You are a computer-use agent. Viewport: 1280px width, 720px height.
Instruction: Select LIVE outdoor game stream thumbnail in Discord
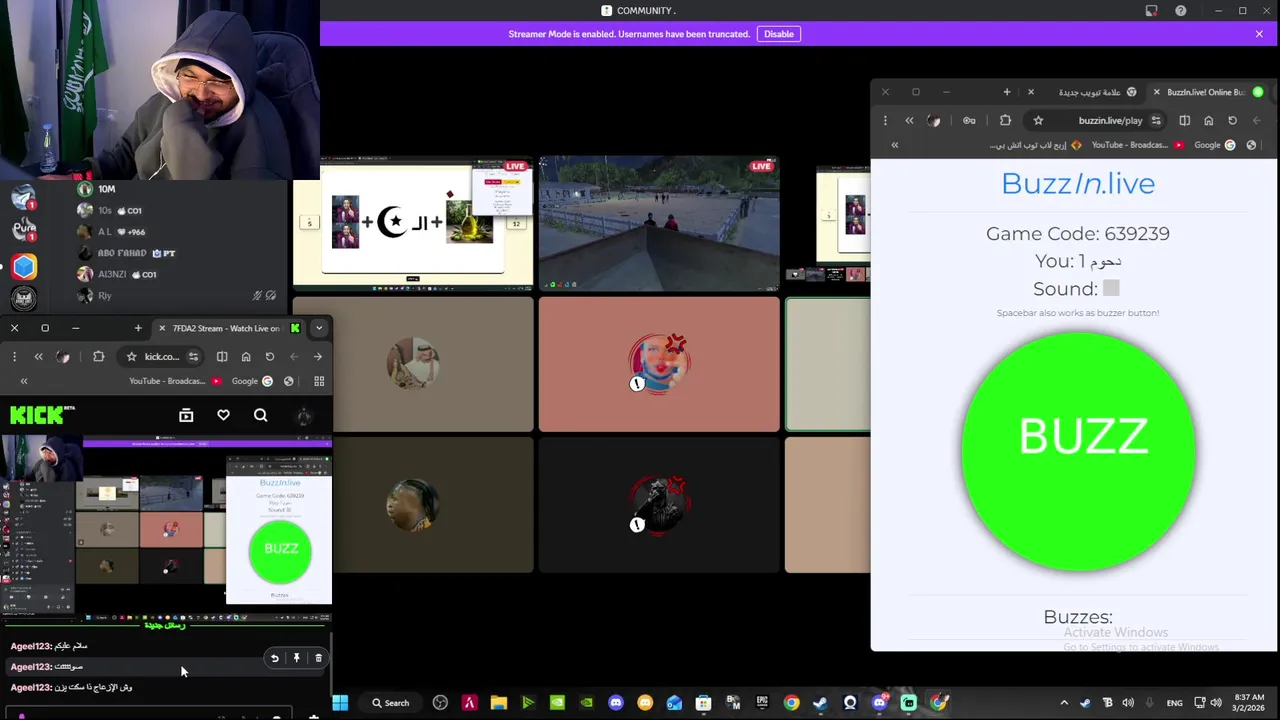pos(659,224)
